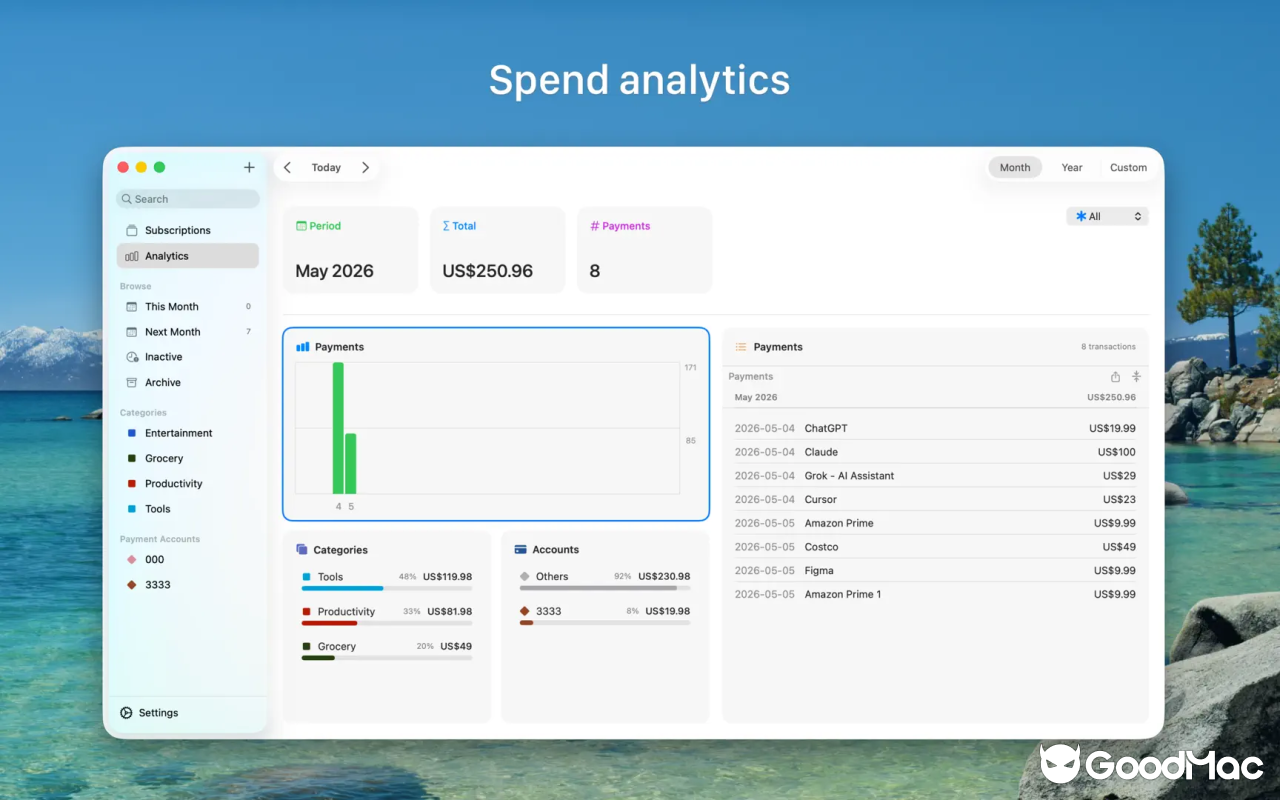Select the Claude payment row
The width and height of the screenshot is (1280, 800).
[x=935, y=452]
